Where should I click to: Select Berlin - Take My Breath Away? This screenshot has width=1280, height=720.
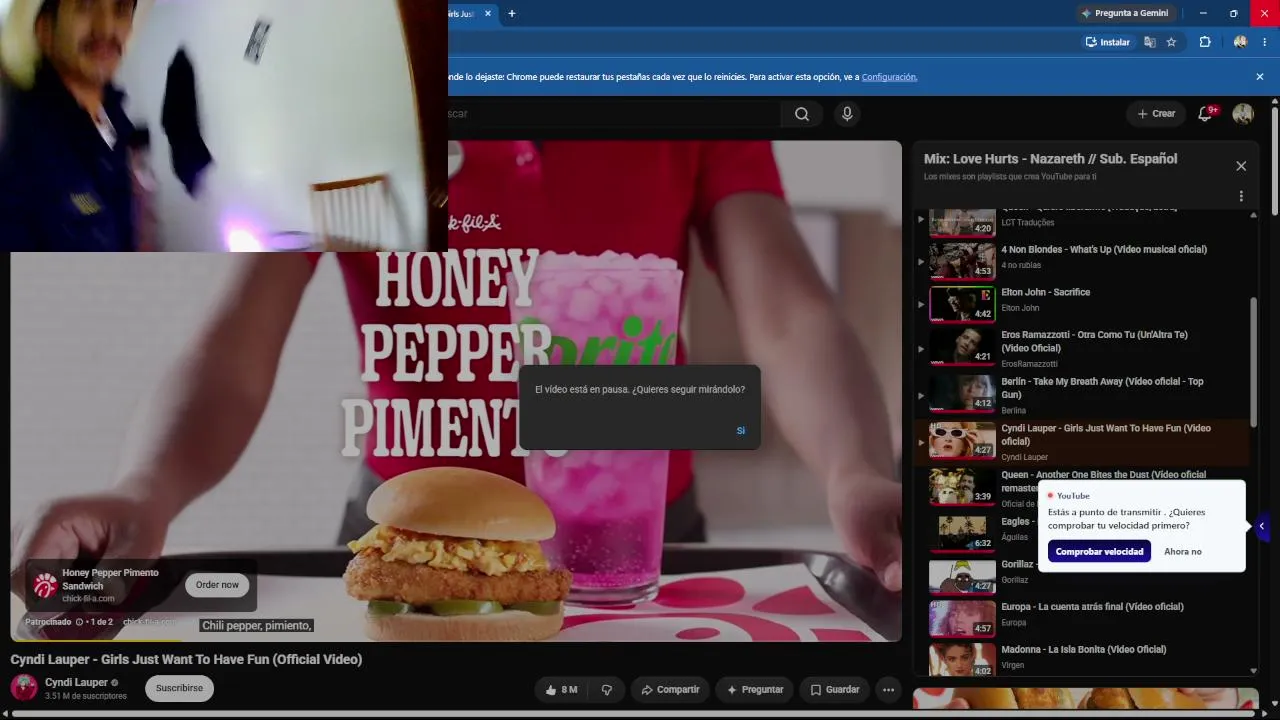[1102, 388]
